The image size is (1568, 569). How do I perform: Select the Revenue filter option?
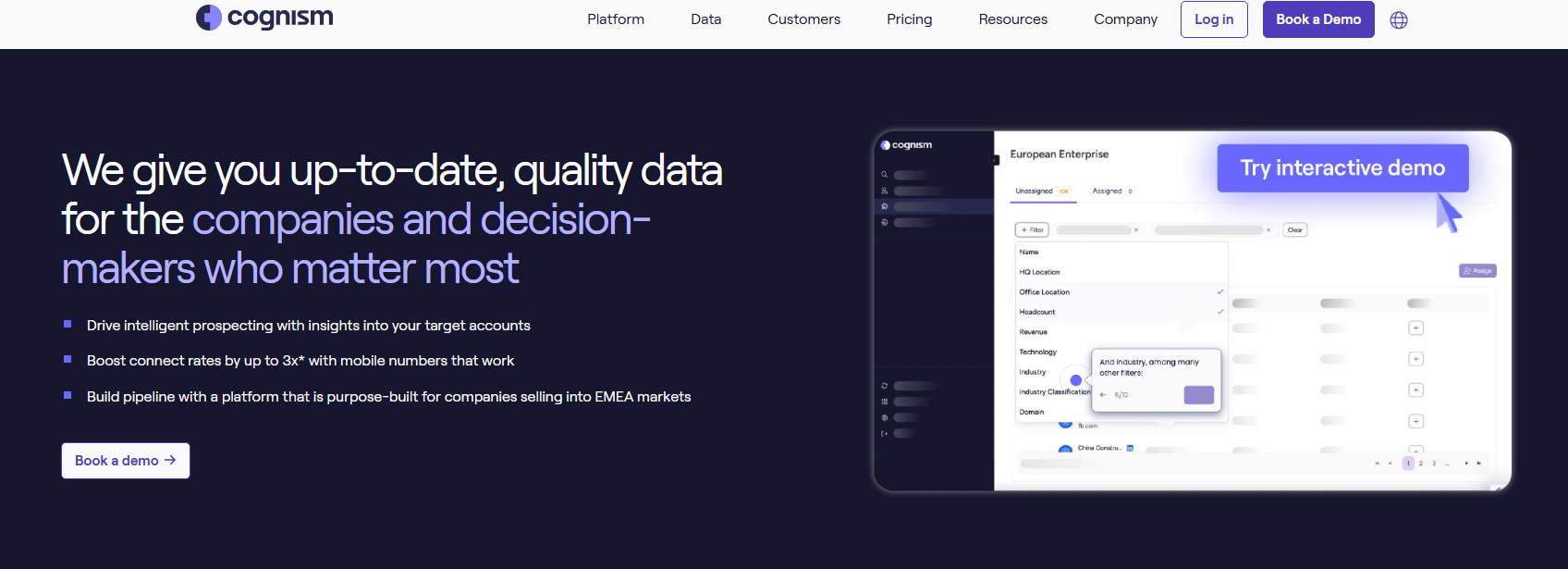click(1034, 332)
